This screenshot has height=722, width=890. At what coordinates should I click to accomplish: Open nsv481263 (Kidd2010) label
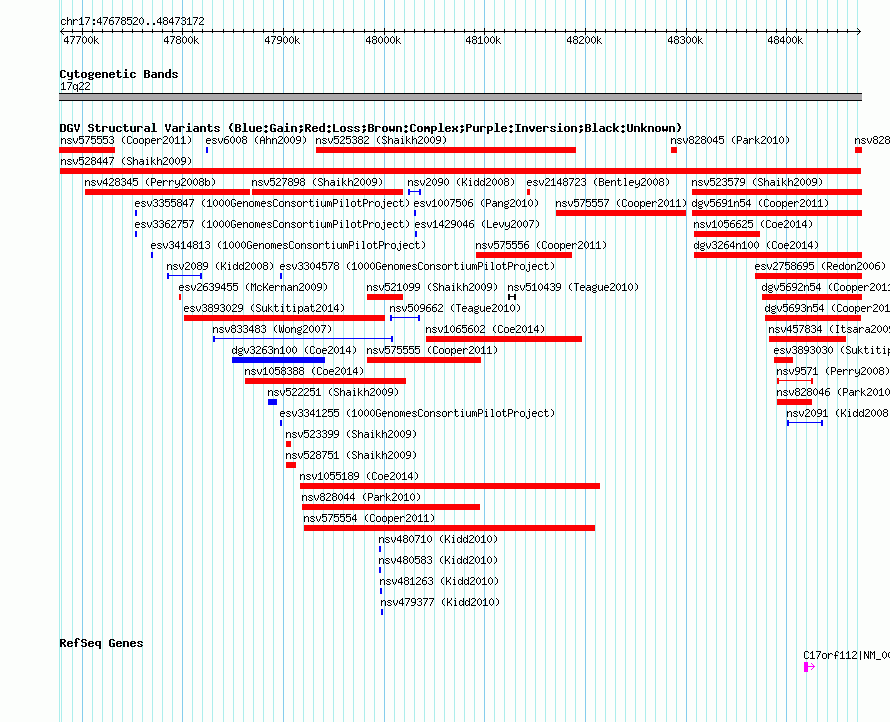tap(439, 581)
